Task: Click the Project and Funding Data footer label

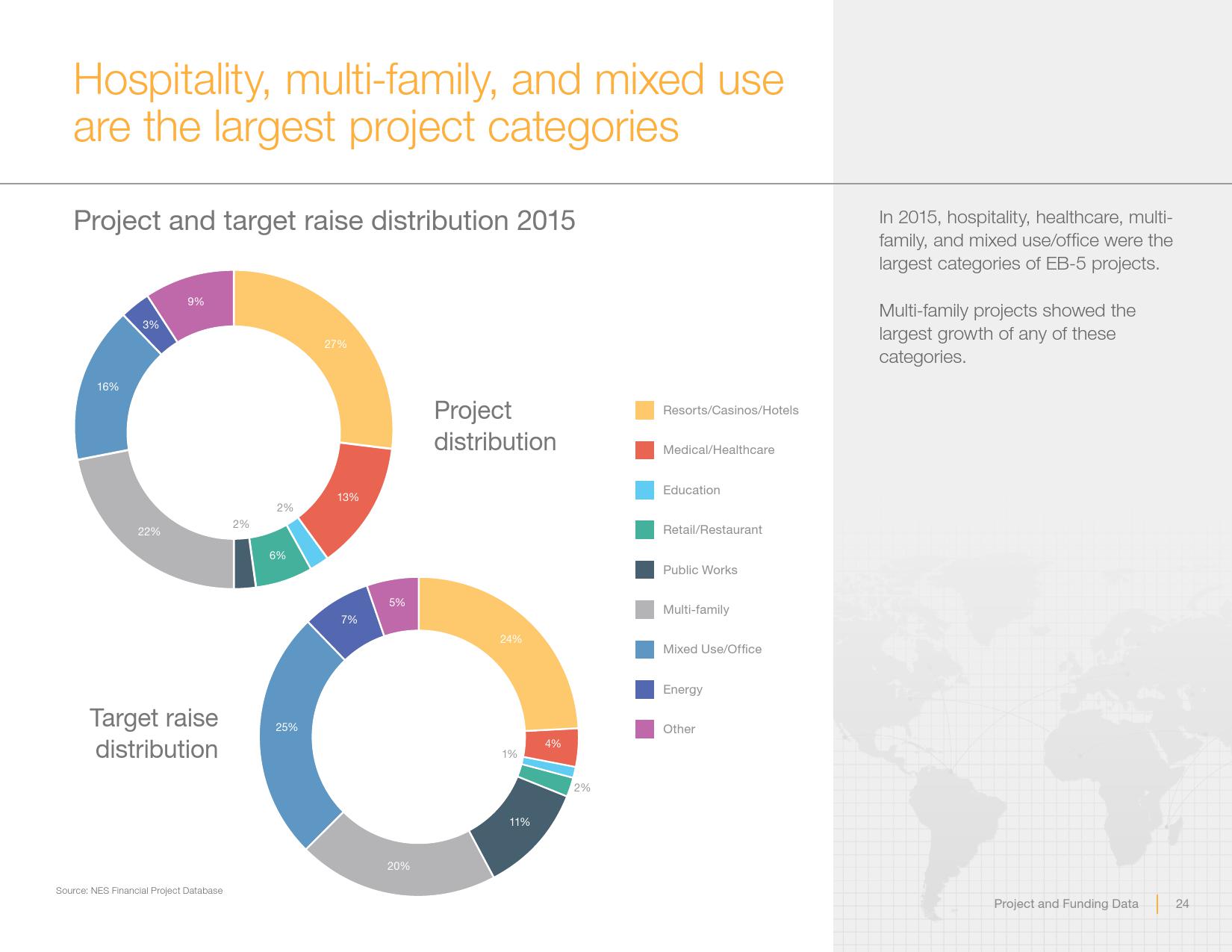Action: click(x=1065, y=903)
